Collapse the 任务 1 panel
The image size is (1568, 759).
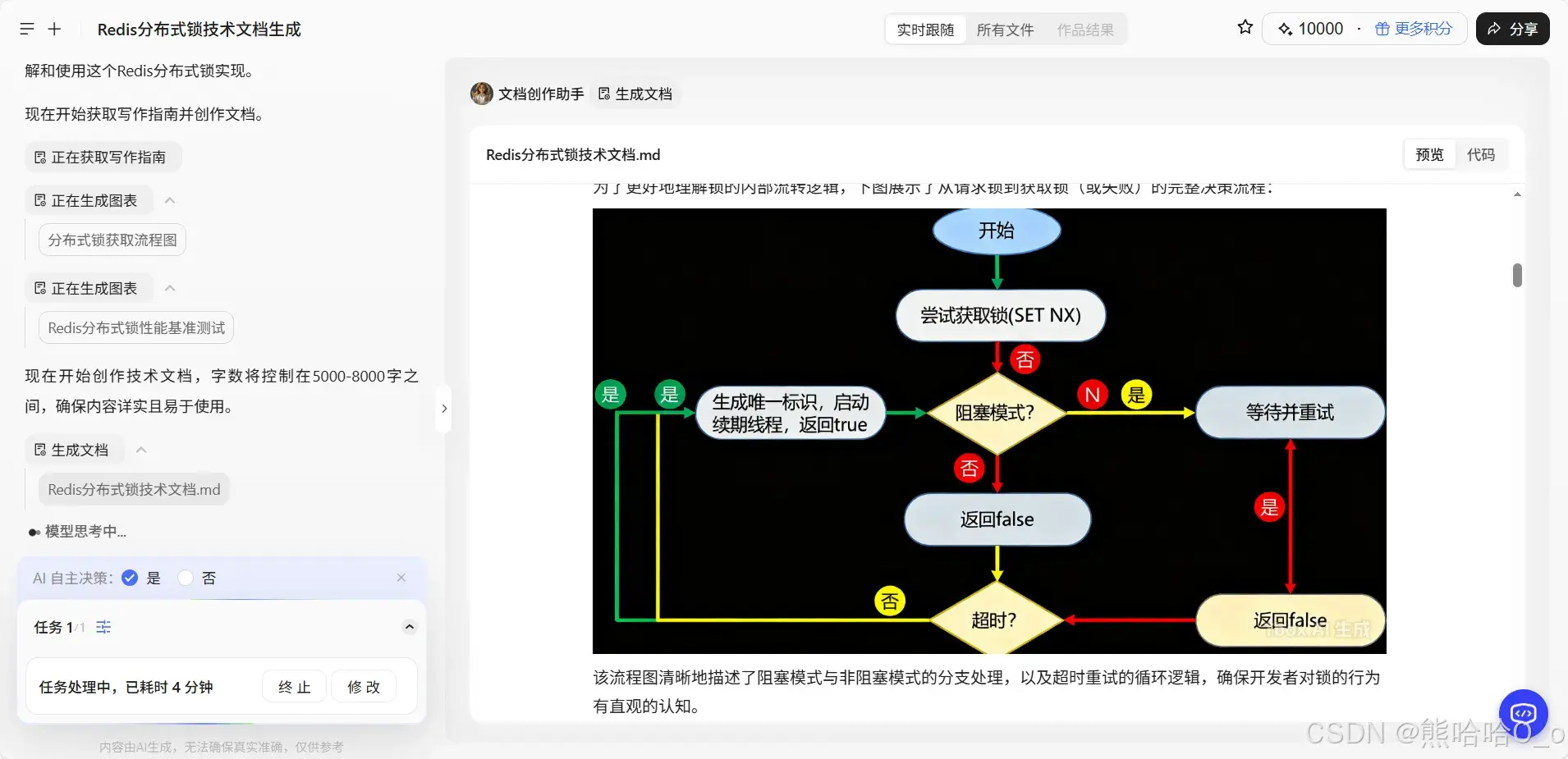coord(409,627)
